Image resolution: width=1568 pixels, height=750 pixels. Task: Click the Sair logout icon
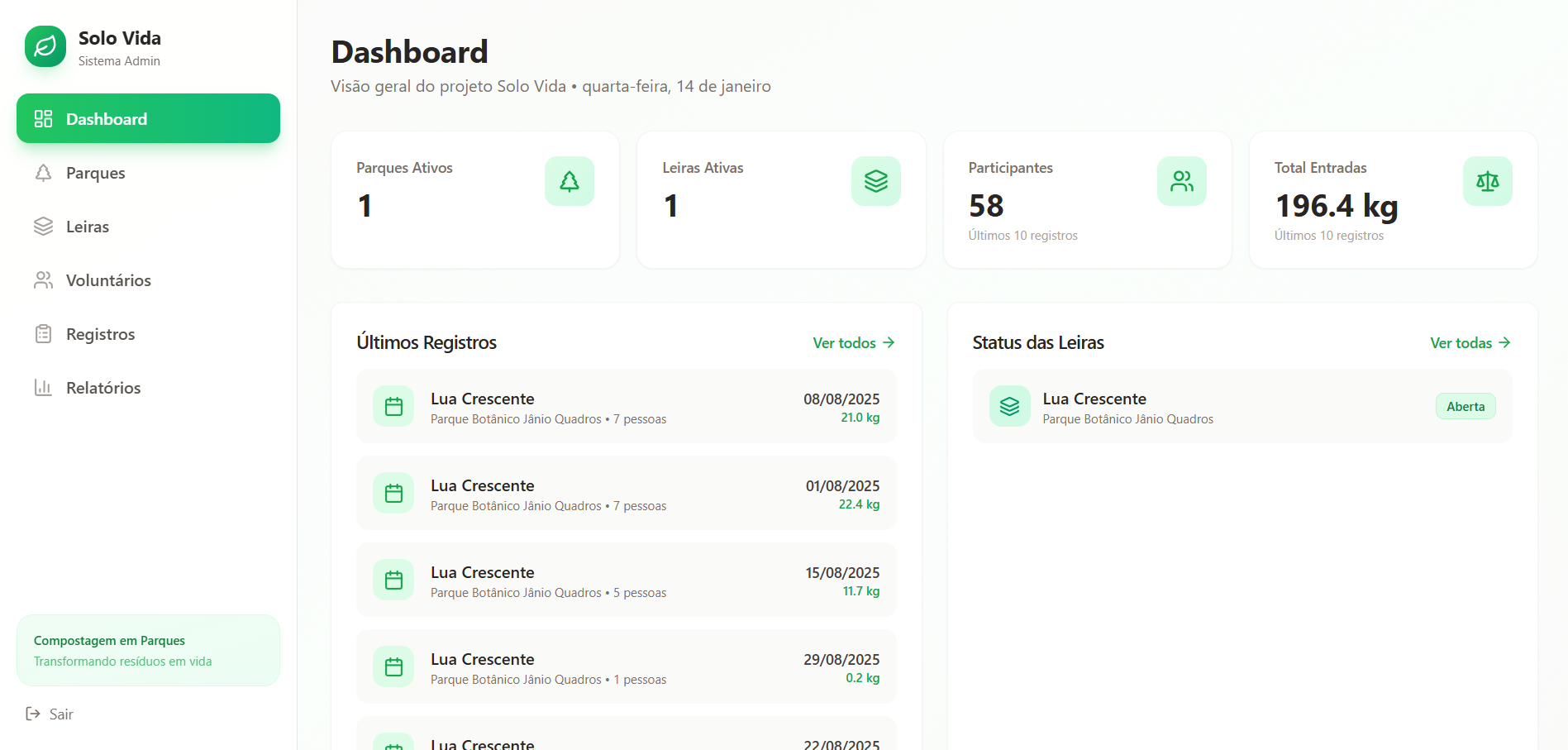click(33, 714)
